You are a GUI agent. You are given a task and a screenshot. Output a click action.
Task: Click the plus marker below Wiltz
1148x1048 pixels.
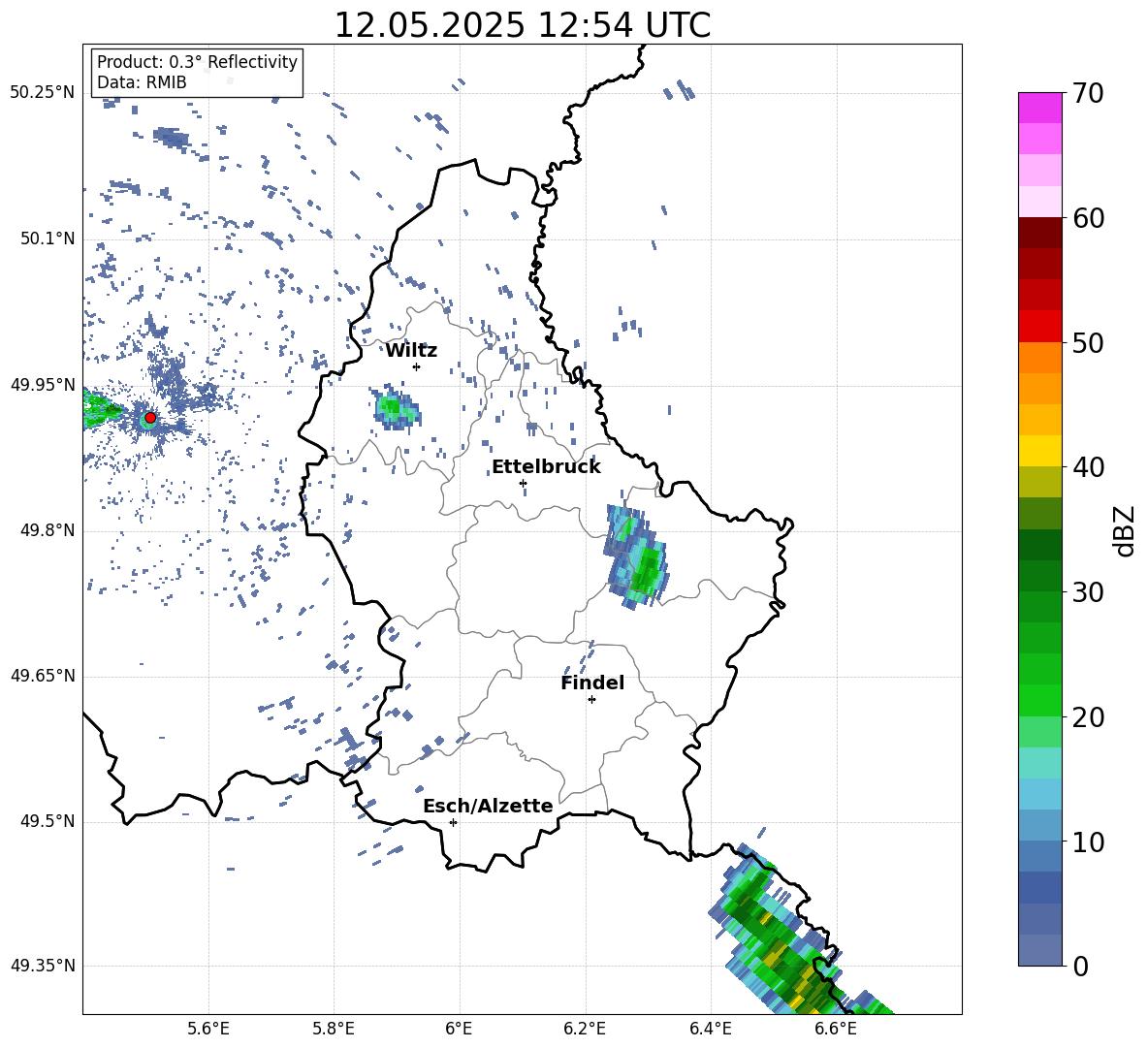coord(416,366)
